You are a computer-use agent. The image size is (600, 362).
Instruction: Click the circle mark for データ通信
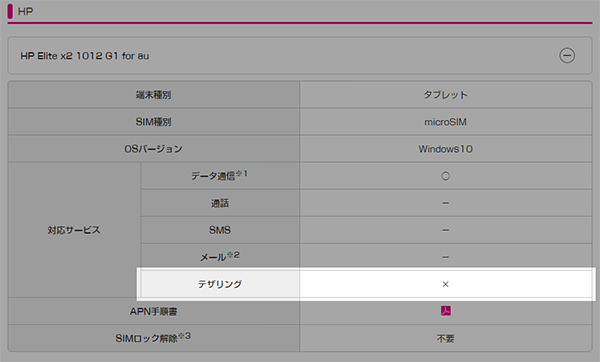445,176
